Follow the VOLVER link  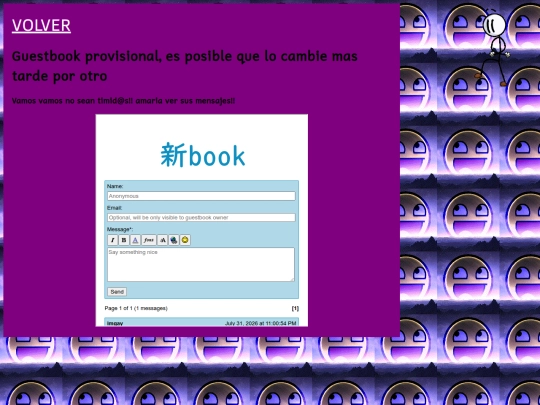click(x=41, y=25)
